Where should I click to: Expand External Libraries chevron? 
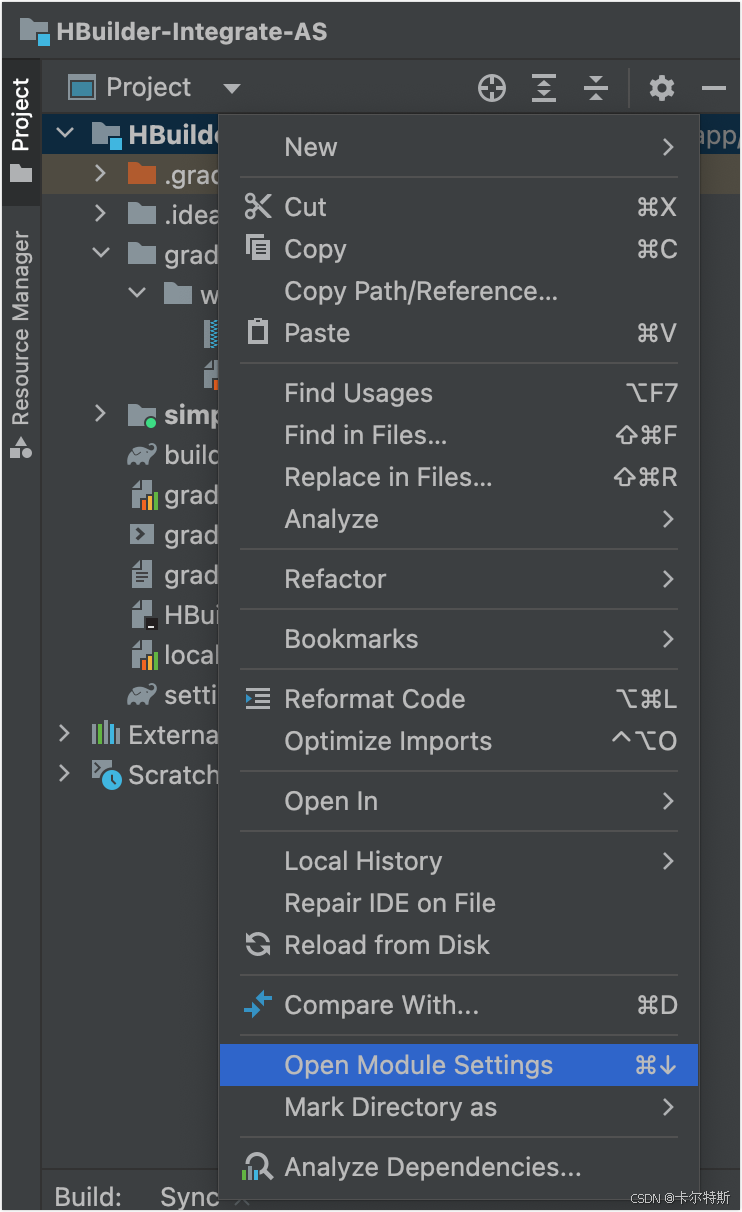click(64, 733)
